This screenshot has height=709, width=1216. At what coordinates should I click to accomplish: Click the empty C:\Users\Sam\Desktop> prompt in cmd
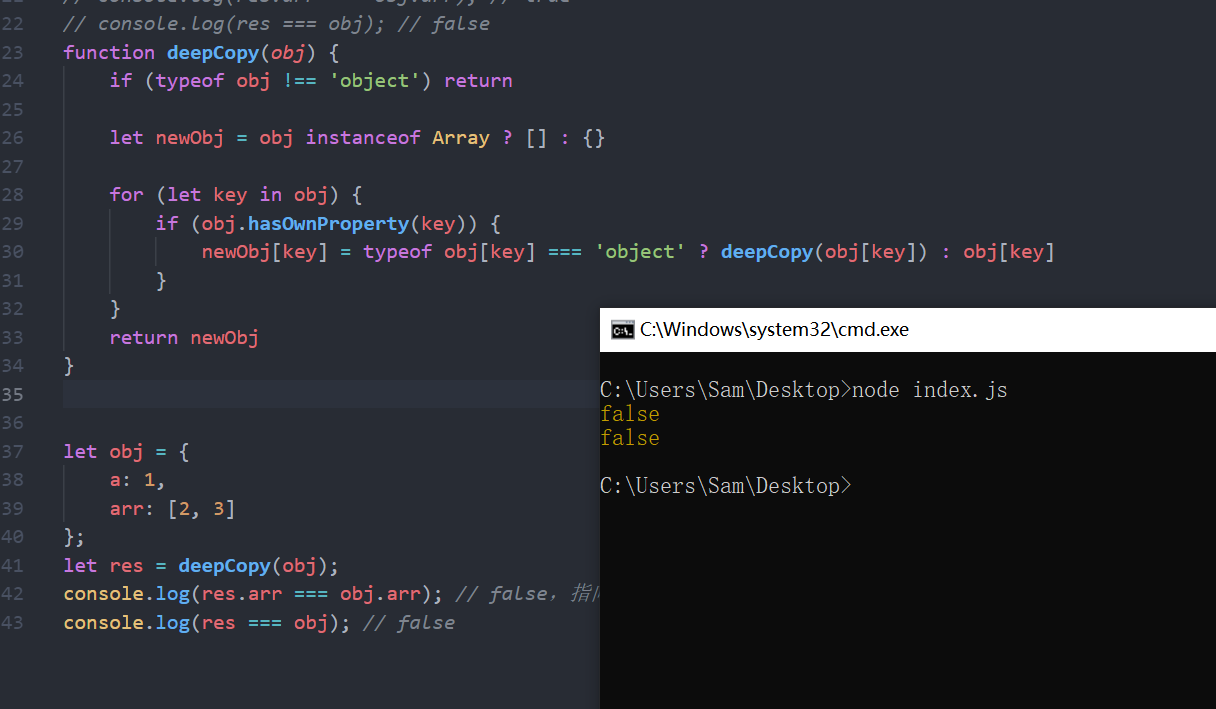726,486
